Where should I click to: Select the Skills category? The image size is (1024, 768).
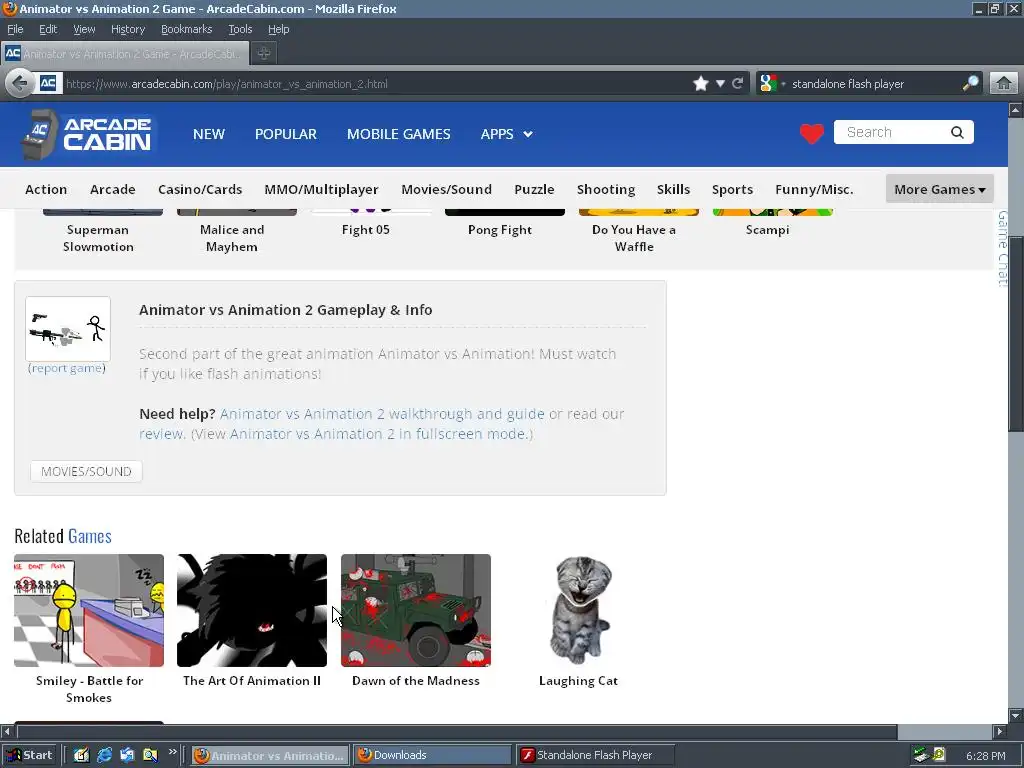pyautogui.click(x=673, y=189)
